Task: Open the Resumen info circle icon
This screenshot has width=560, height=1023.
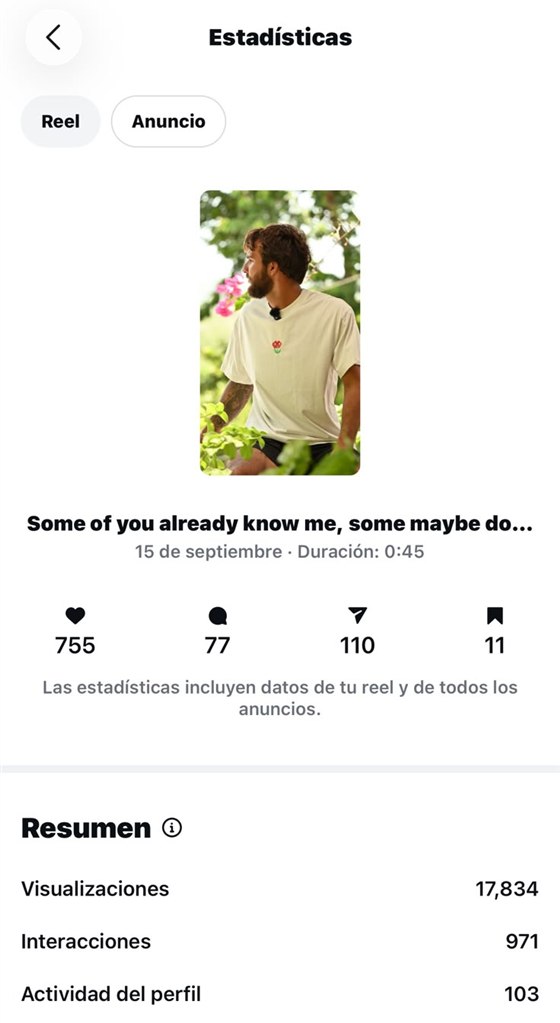Action: [172, 828]
